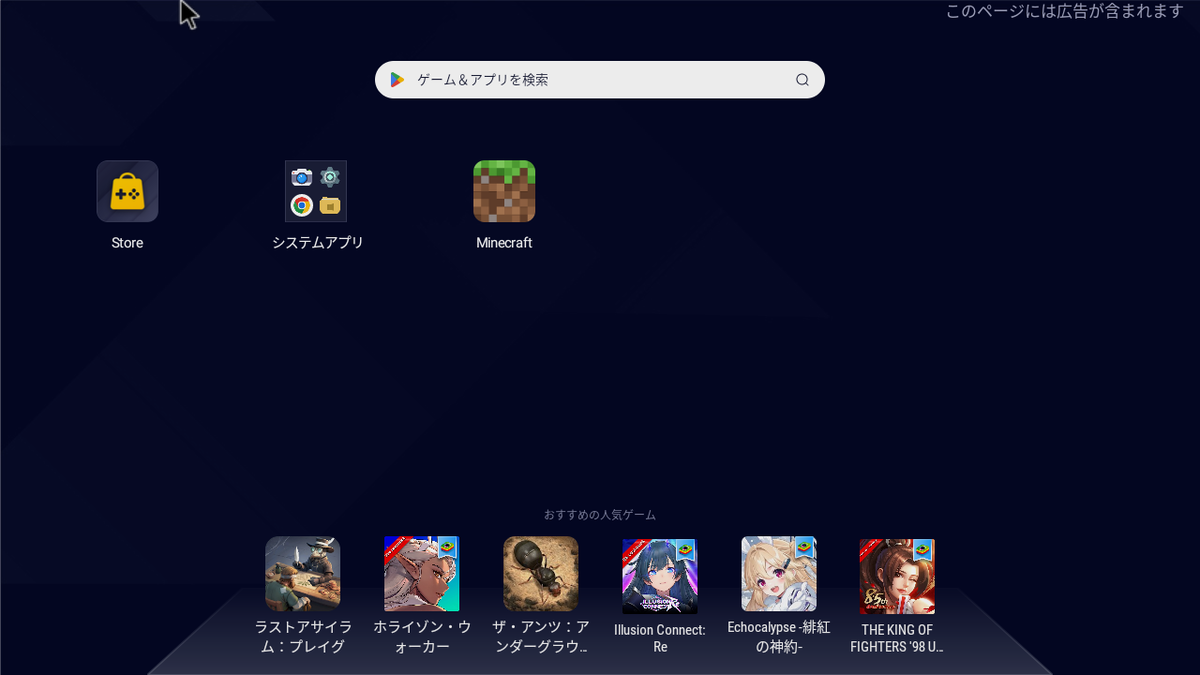This screenshot has width=1200, height=675.
Task: Click the ホライゾン・ウォーカー title text
Action: tap(422, 637)
